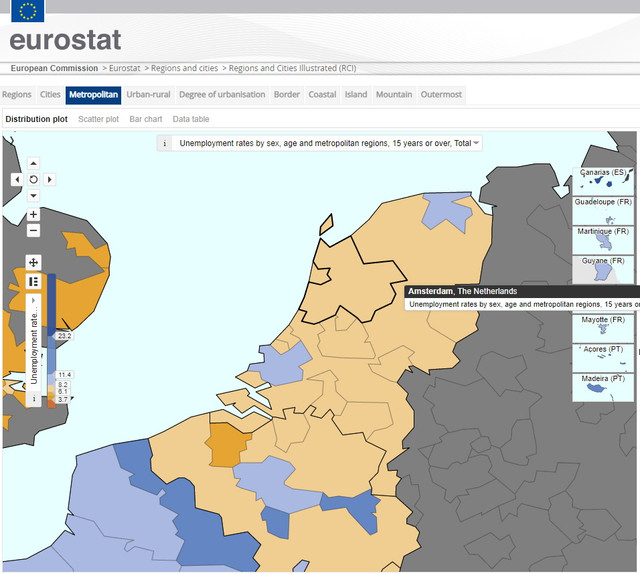Select the Metropolitan tab

point(93,95)
